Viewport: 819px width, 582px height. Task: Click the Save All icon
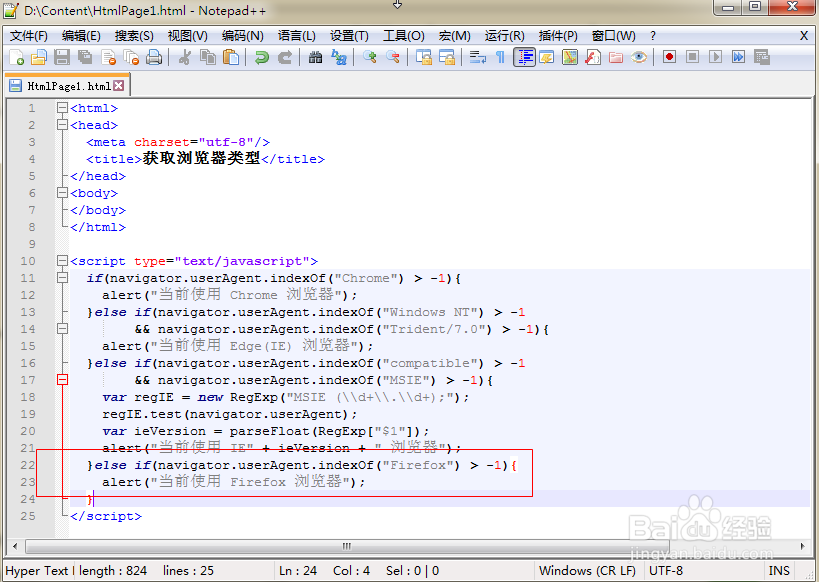pos(85,57)
